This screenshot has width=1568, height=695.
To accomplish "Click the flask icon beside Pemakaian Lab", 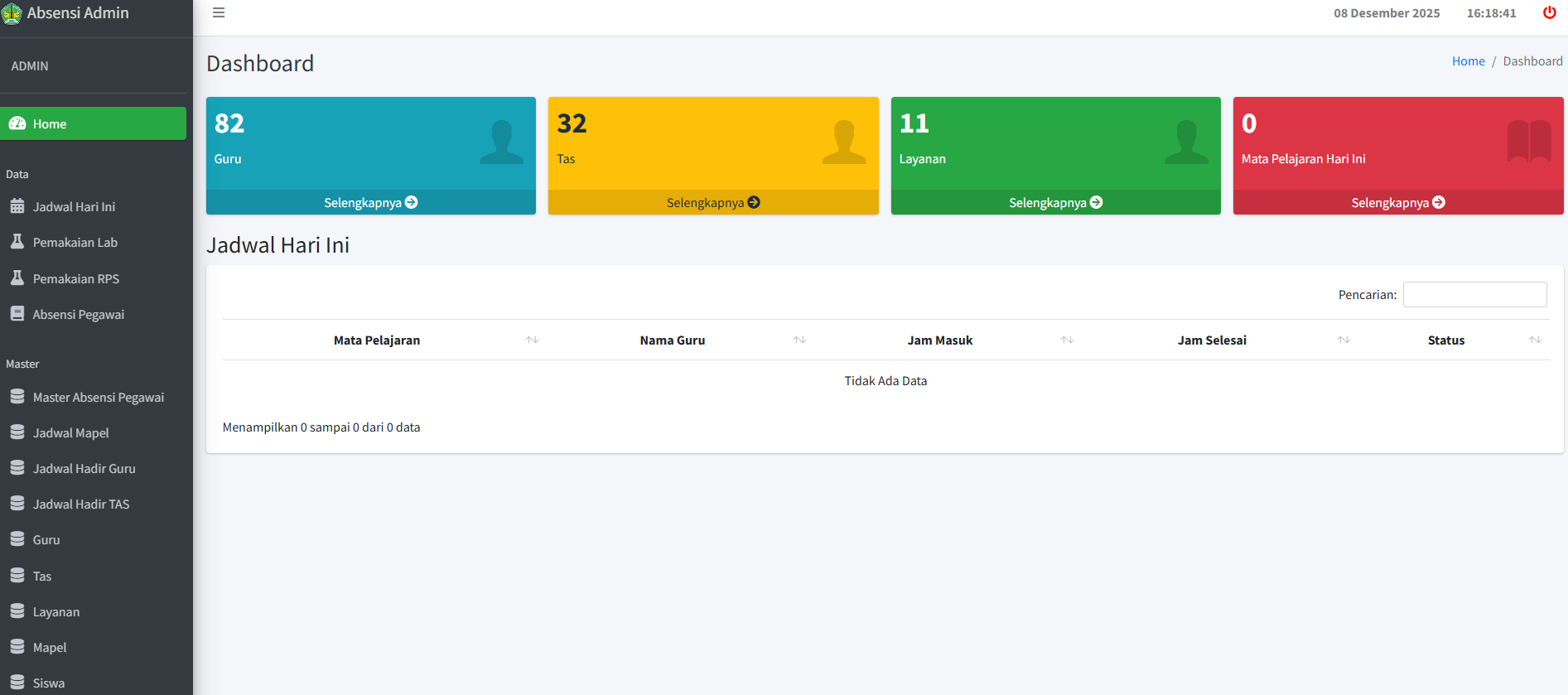I will [x=17, y=242].
